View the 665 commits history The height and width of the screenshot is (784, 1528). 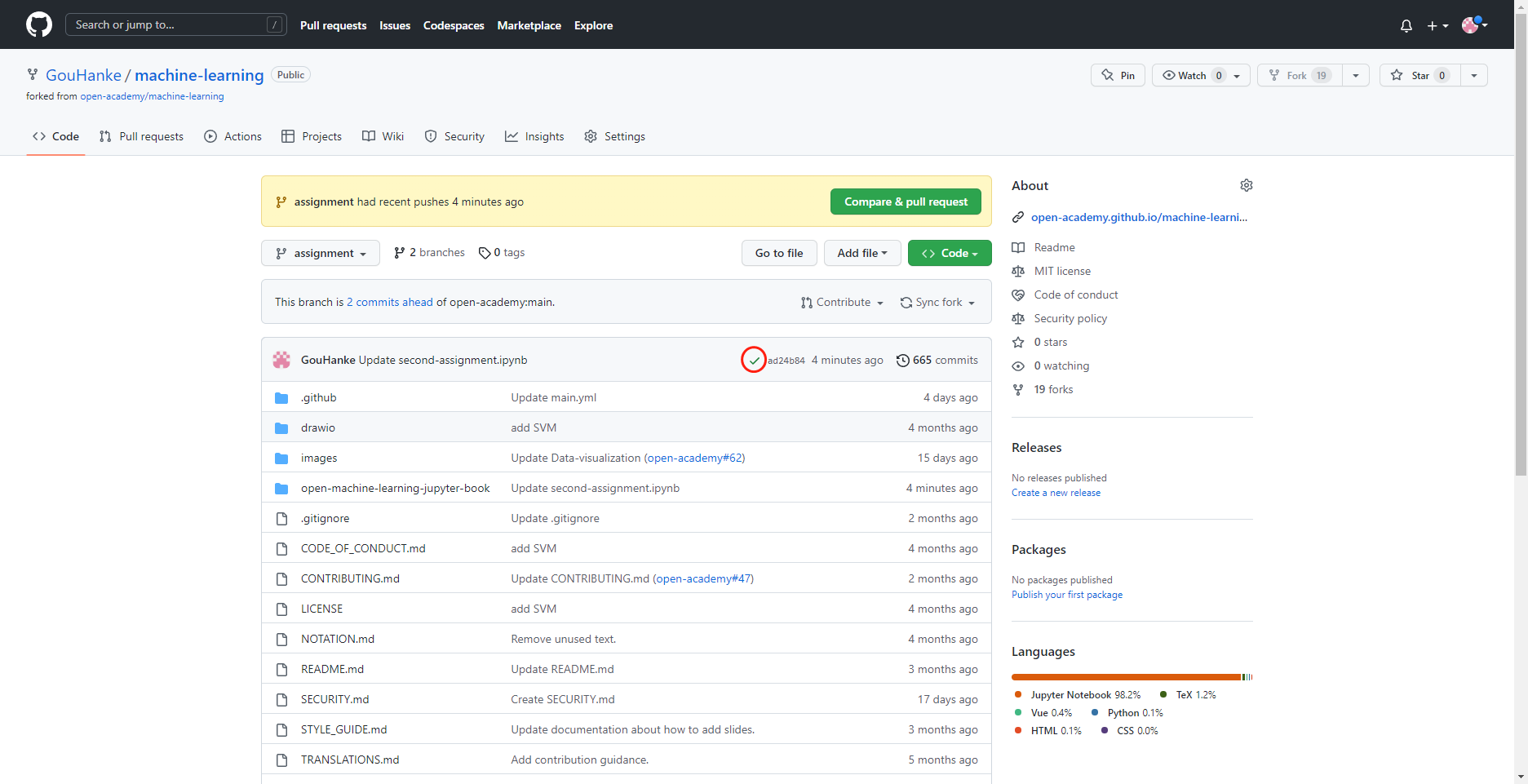[937, 360]
